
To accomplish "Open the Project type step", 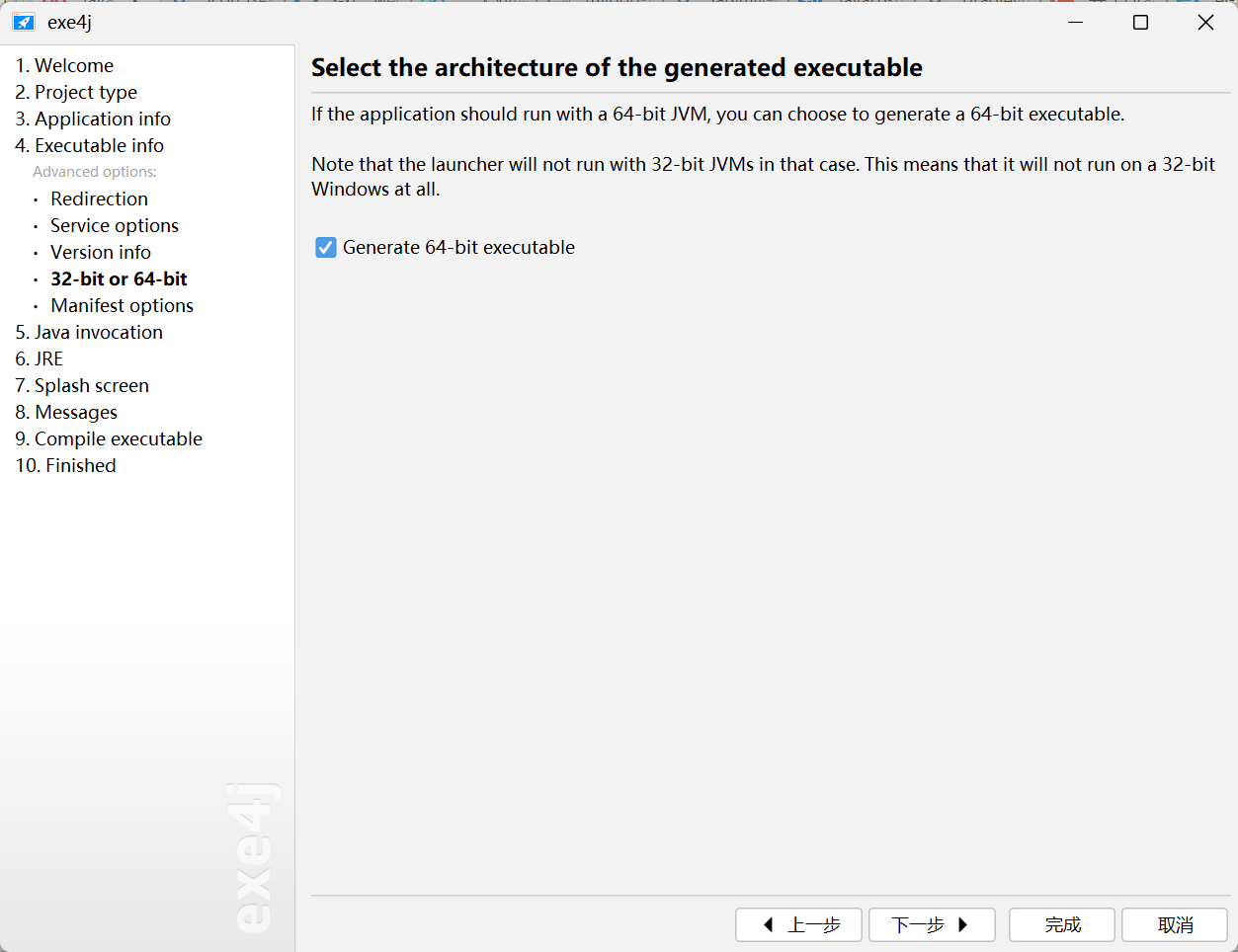I will coord(76,92).
